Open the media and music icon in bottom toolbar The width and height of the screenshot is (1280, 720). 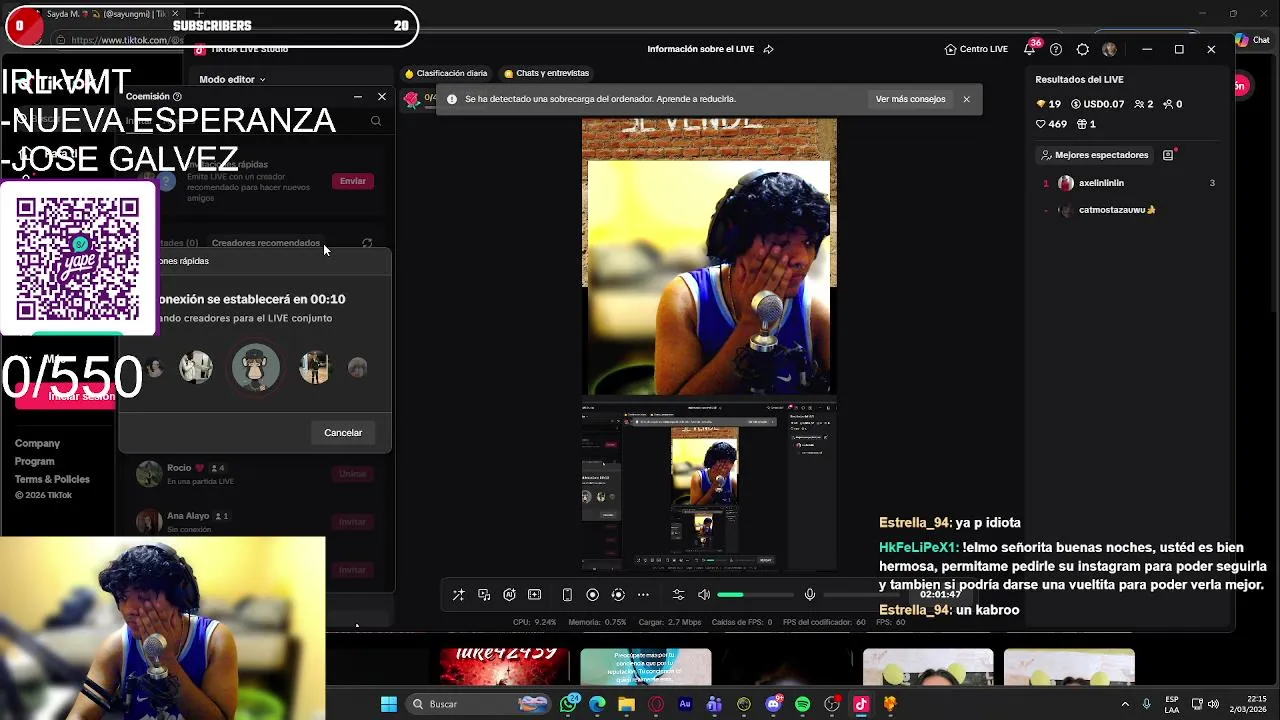click(x=484, y=595)
